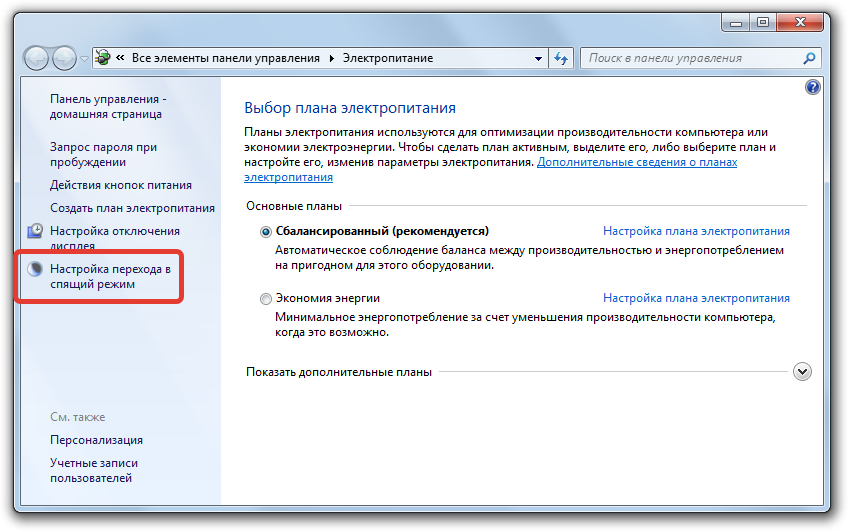849x532 pixels.
Task: Click the Refresh button beside address bar
Action: [x=561, y=58]
